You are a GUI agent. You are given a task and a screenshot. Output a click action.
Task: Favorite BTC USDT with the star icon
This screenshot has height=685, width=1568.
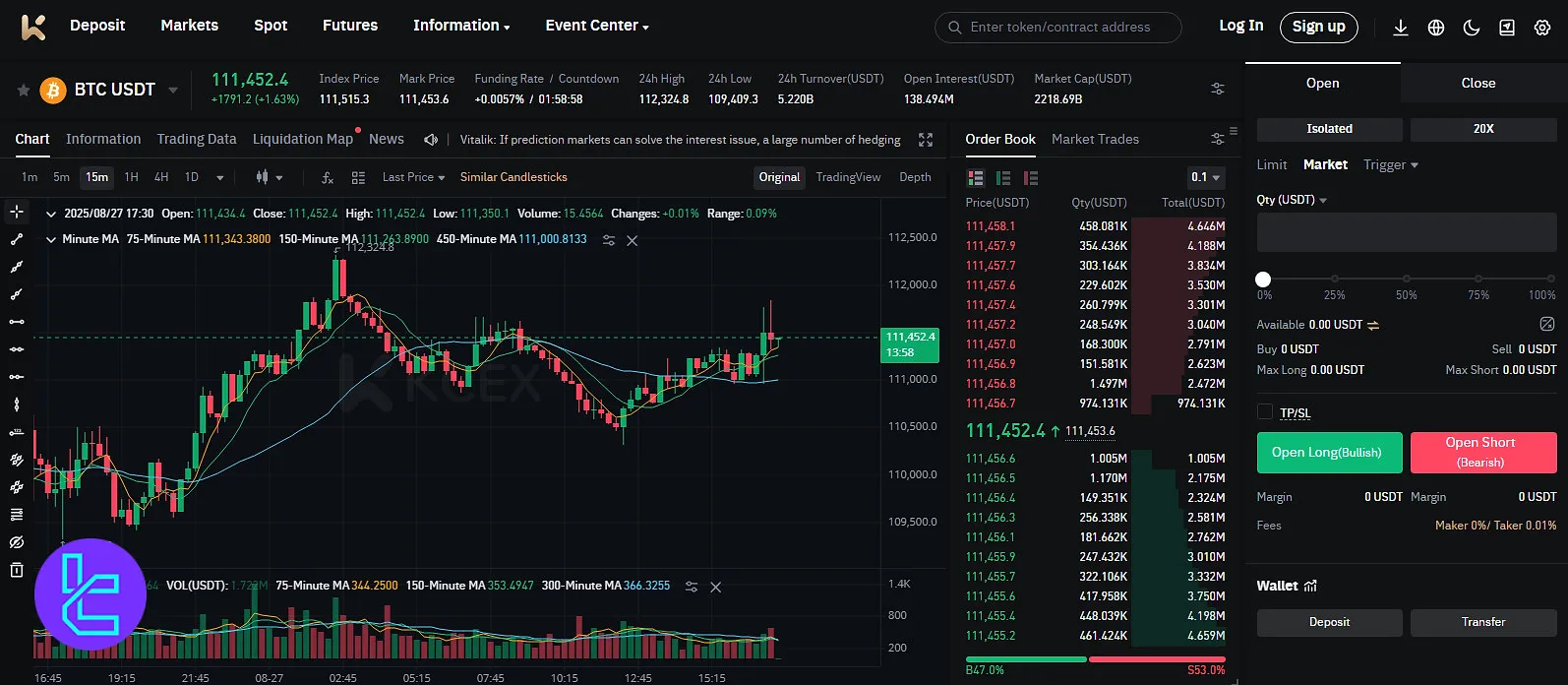pyautogui.click(x=23, y=91)
